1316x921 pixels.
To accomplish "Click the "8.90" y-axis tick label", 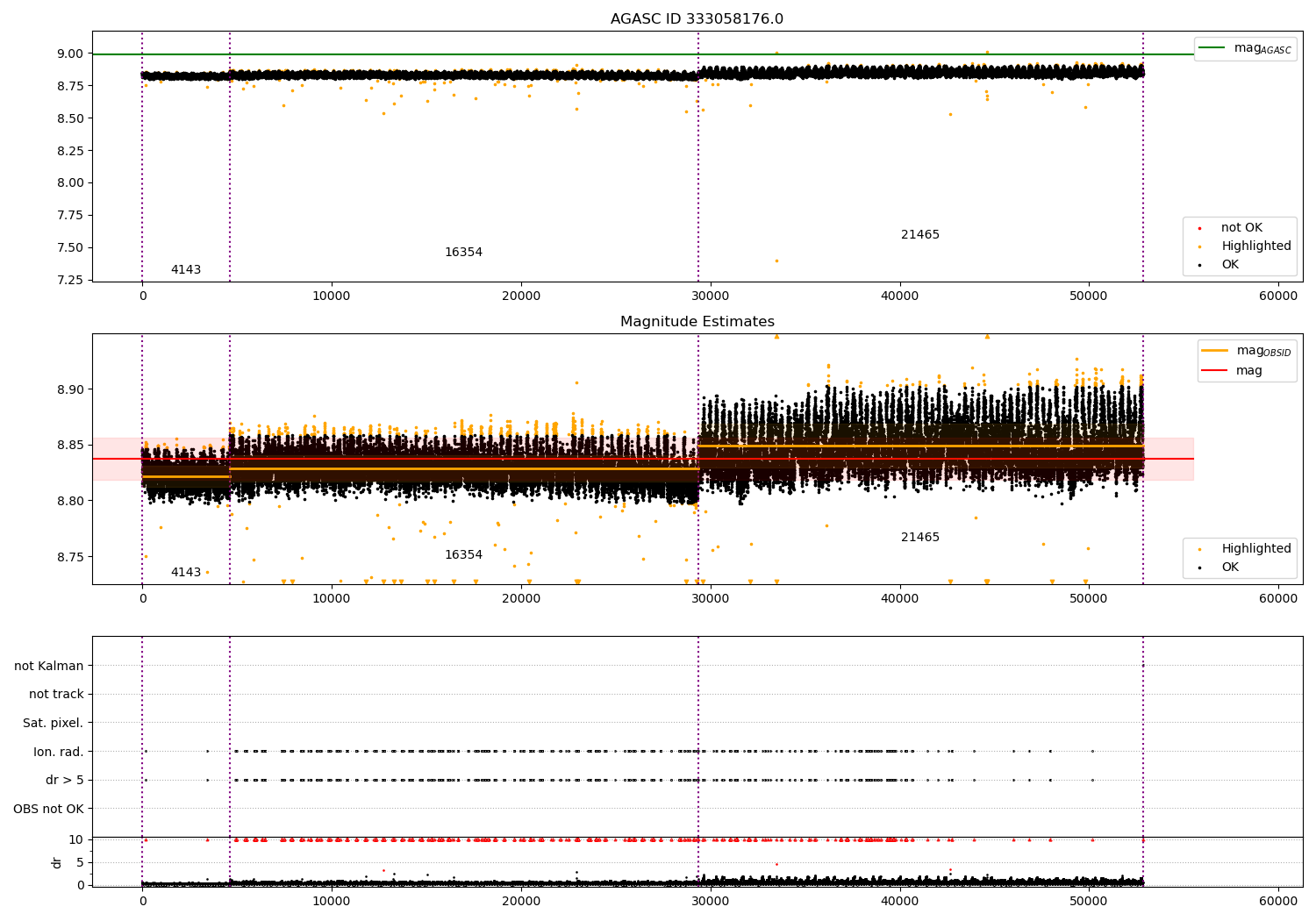I will tap(70, 389).
